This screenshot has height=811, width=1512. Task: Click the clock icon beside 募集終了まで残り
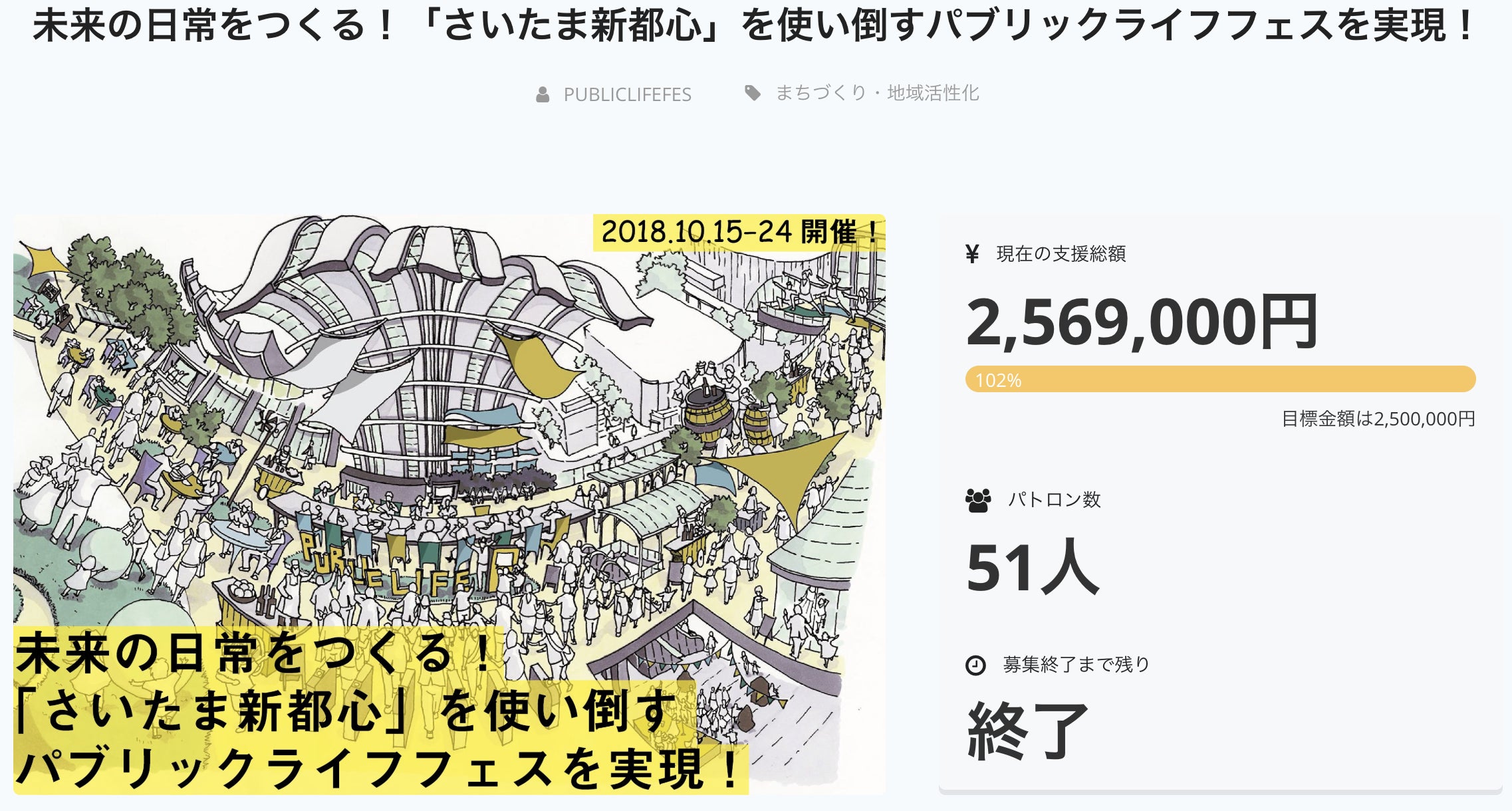tap(975, 665)
